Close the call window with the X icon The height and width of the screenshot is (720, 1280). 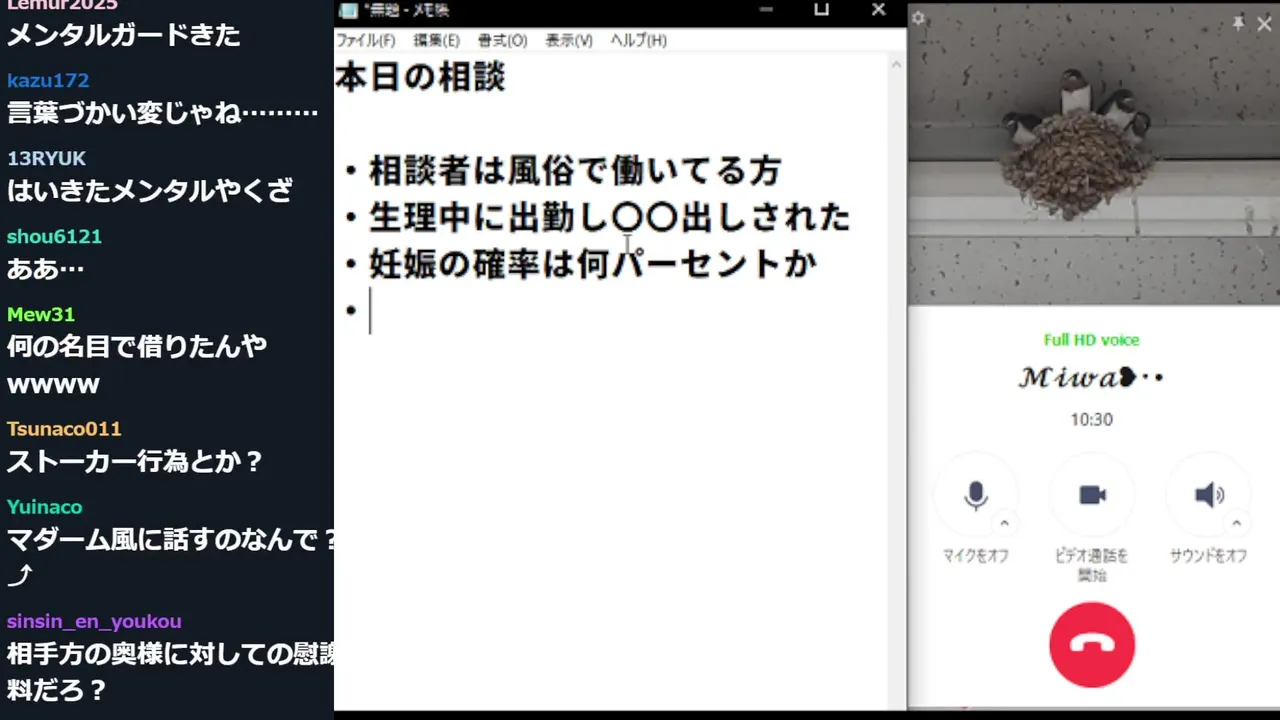[x=1264, y=23]
